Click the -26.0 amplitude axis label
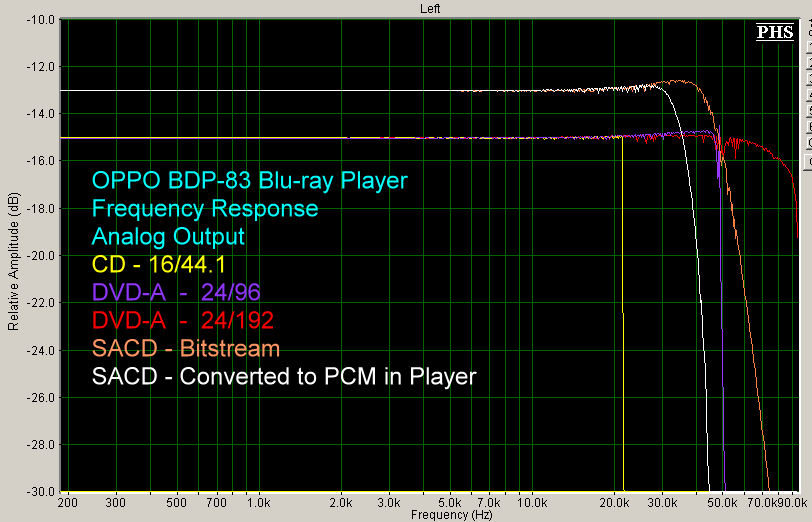 click(x=40, y=398)
